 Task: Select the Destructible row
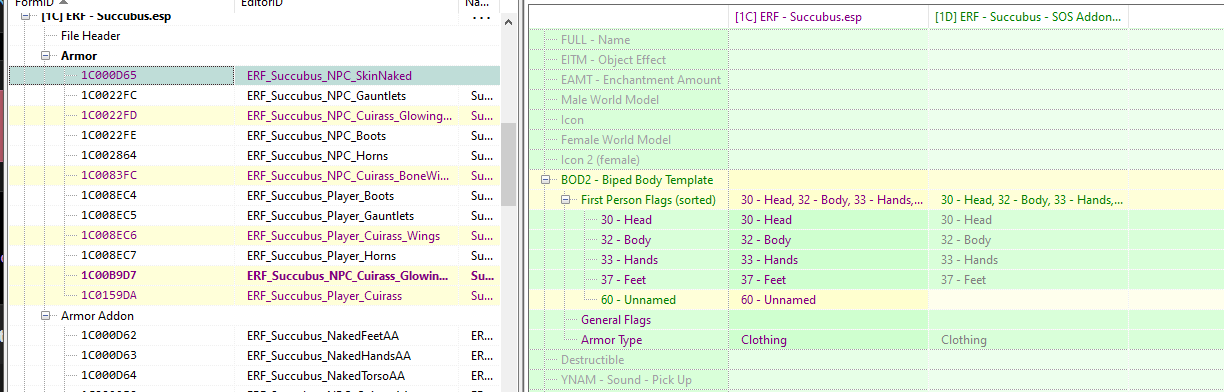click(592, 360)
